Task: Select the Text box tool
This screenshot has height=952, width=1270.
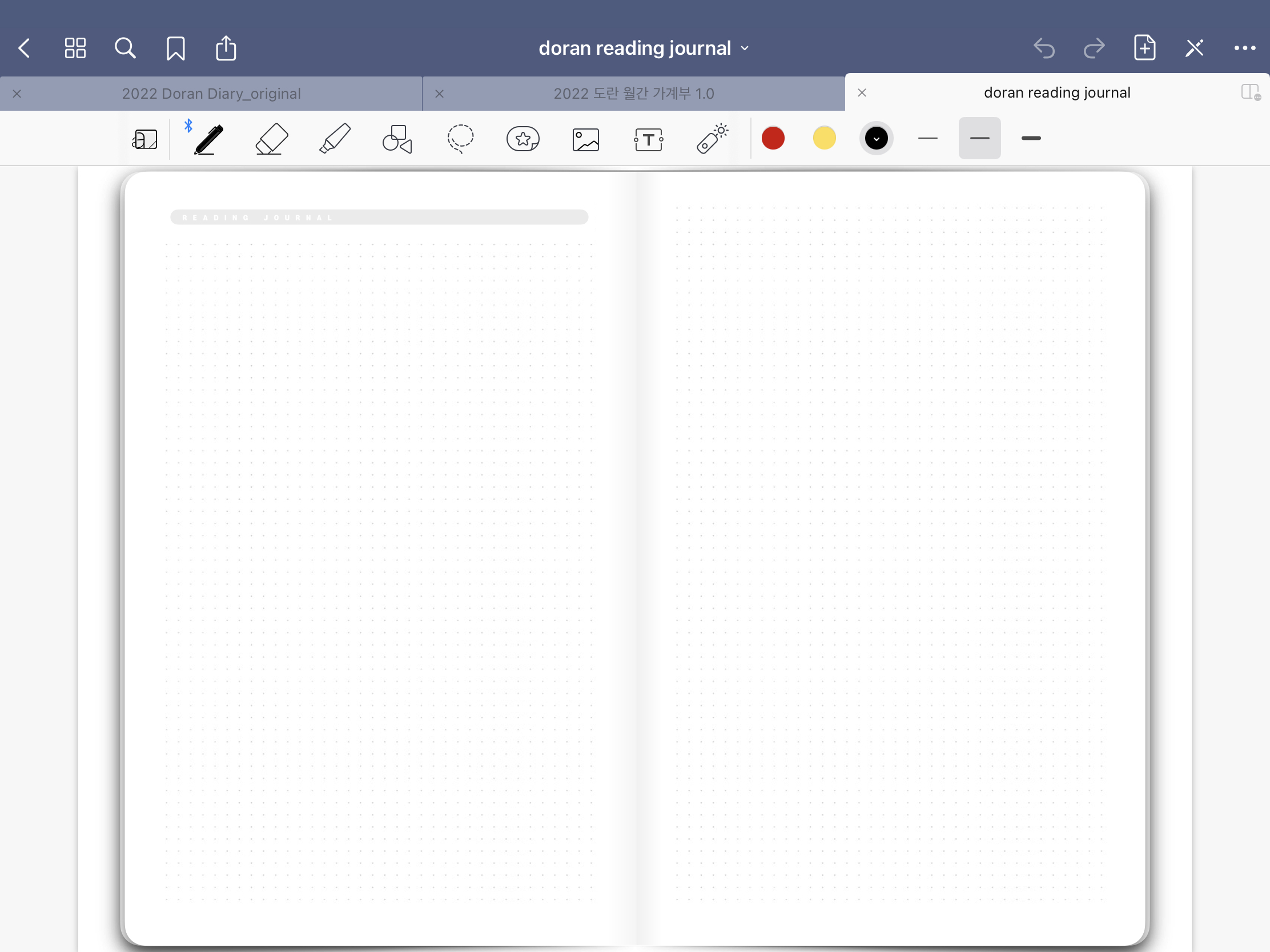Action: (649, 139)
